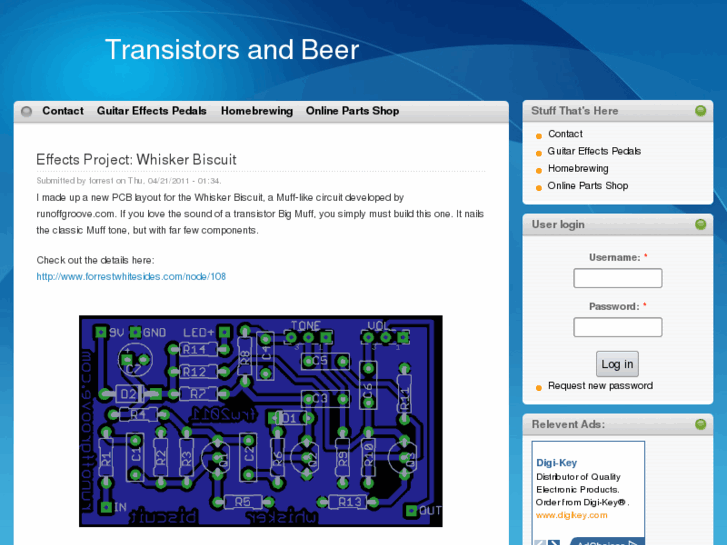Click the 'Check out the details here:' text

[96, 260]
